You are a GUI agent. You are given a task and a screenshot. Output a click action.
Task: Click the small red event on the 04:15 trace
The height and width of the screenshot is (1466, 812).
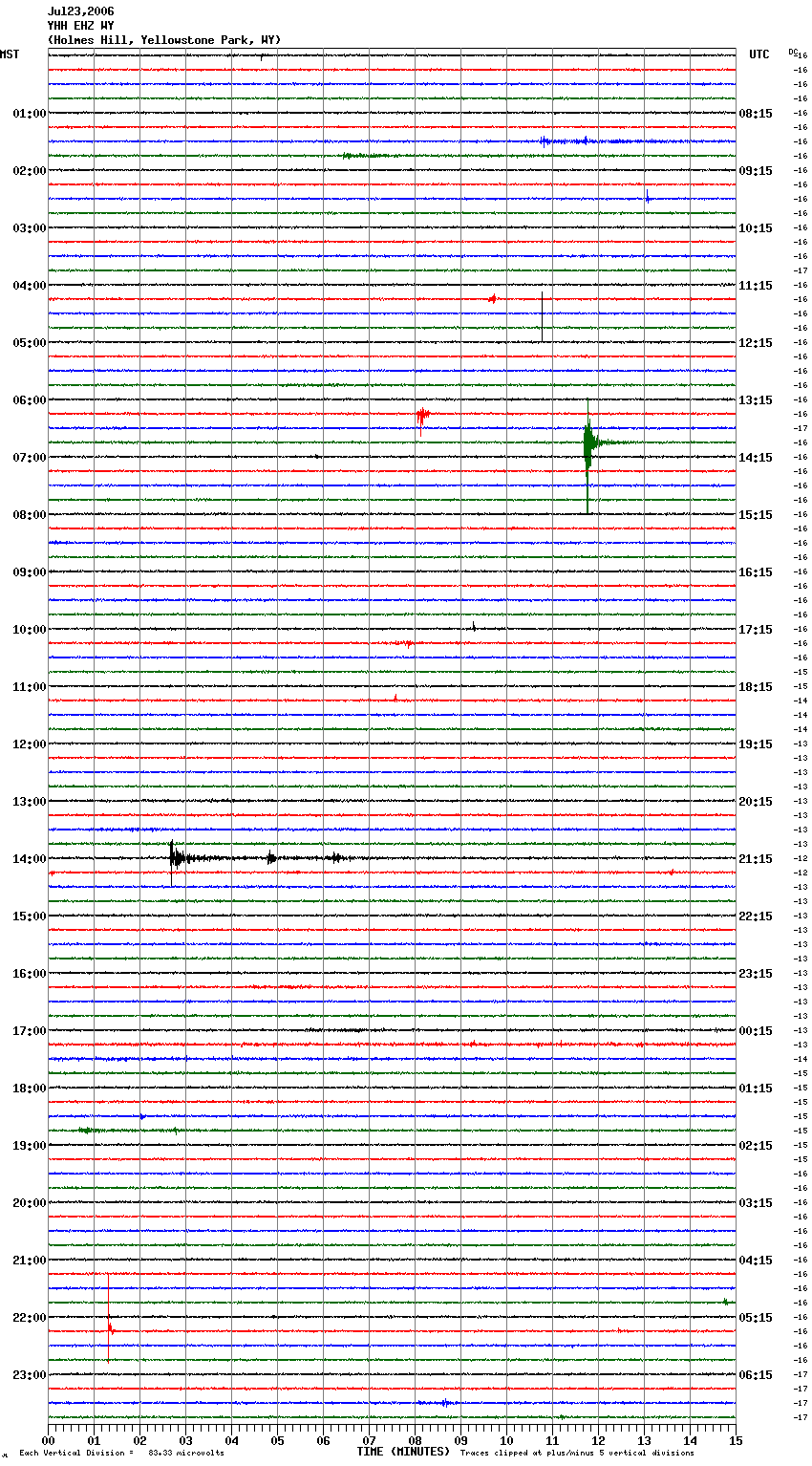tap(493, 299)
